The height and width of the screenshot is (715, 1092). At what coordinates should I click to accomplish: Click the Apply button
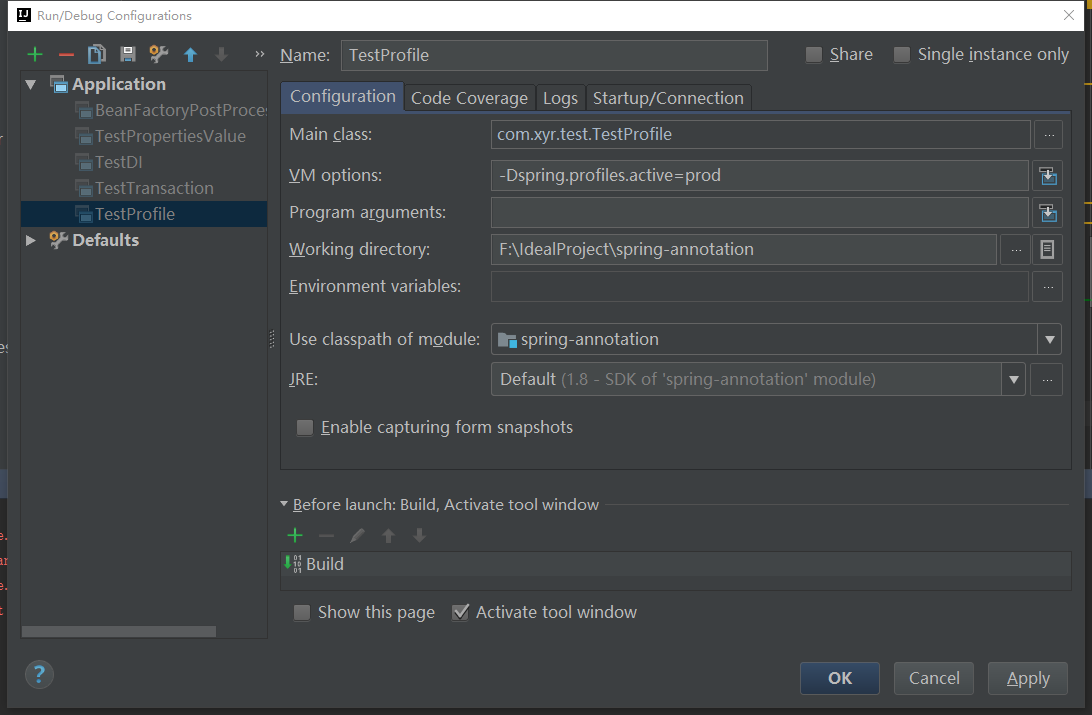click(x=1027, y=678)
